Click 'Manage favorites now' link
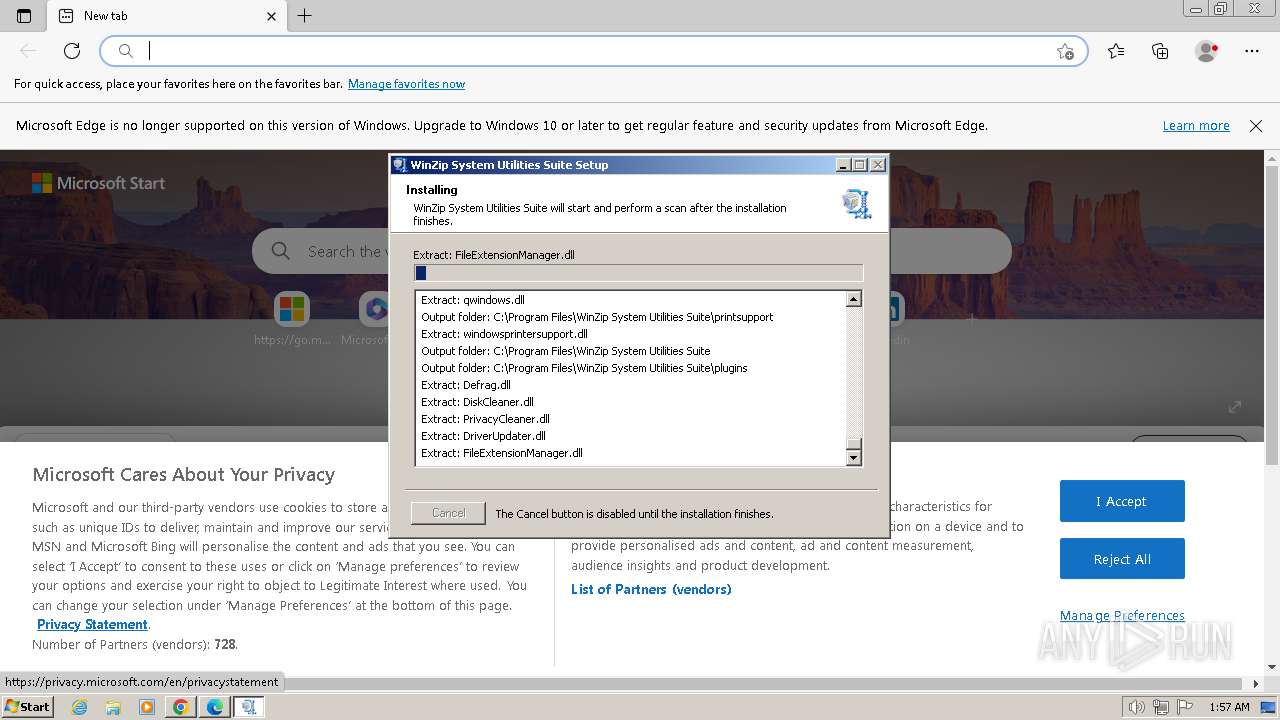This screenshot has width=1280, height=720. pos(406,84)
